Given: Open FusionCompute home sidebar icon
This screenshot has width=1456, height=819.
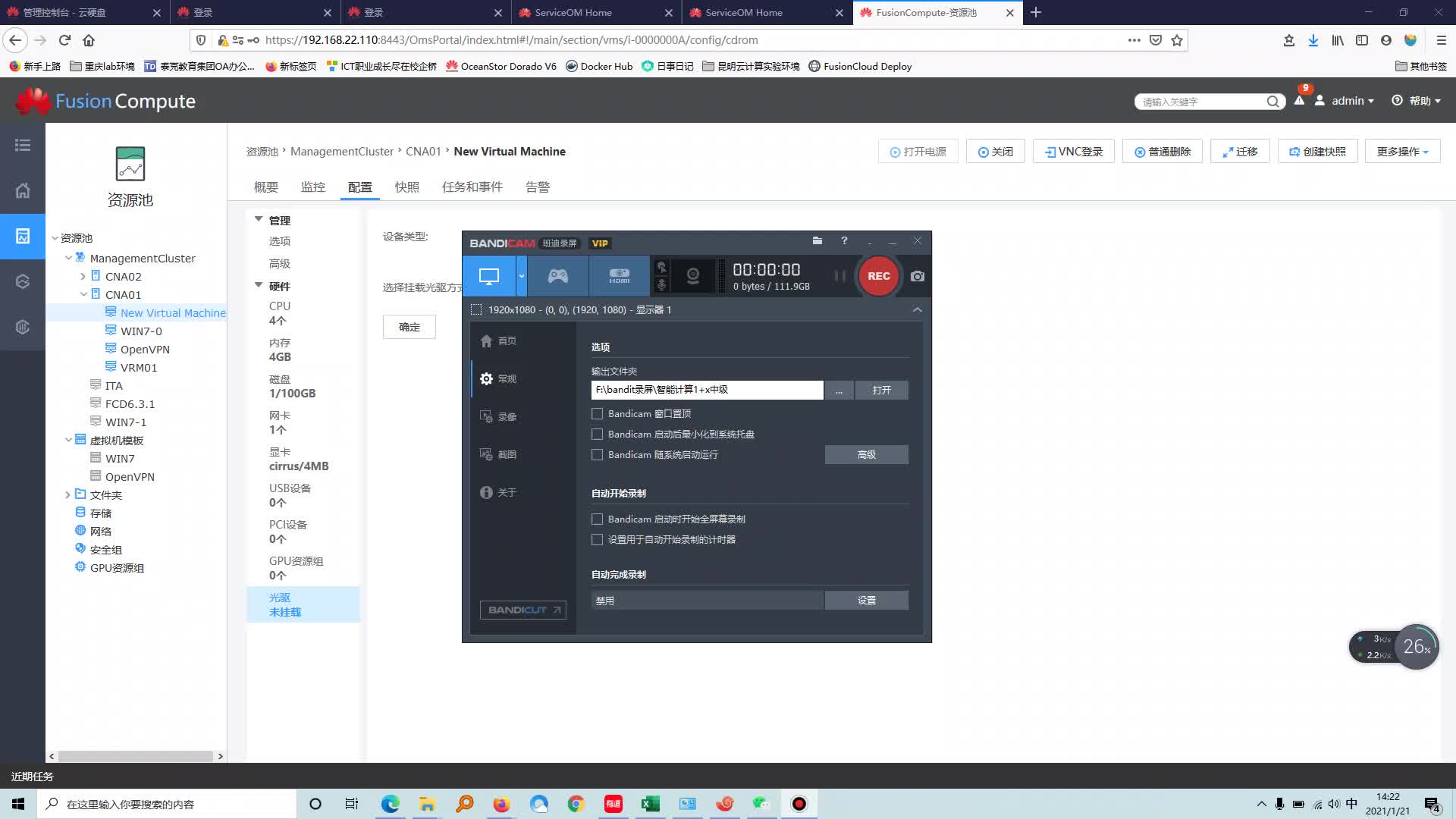Looking at the screenshot, I should click(x=23, y=190).
